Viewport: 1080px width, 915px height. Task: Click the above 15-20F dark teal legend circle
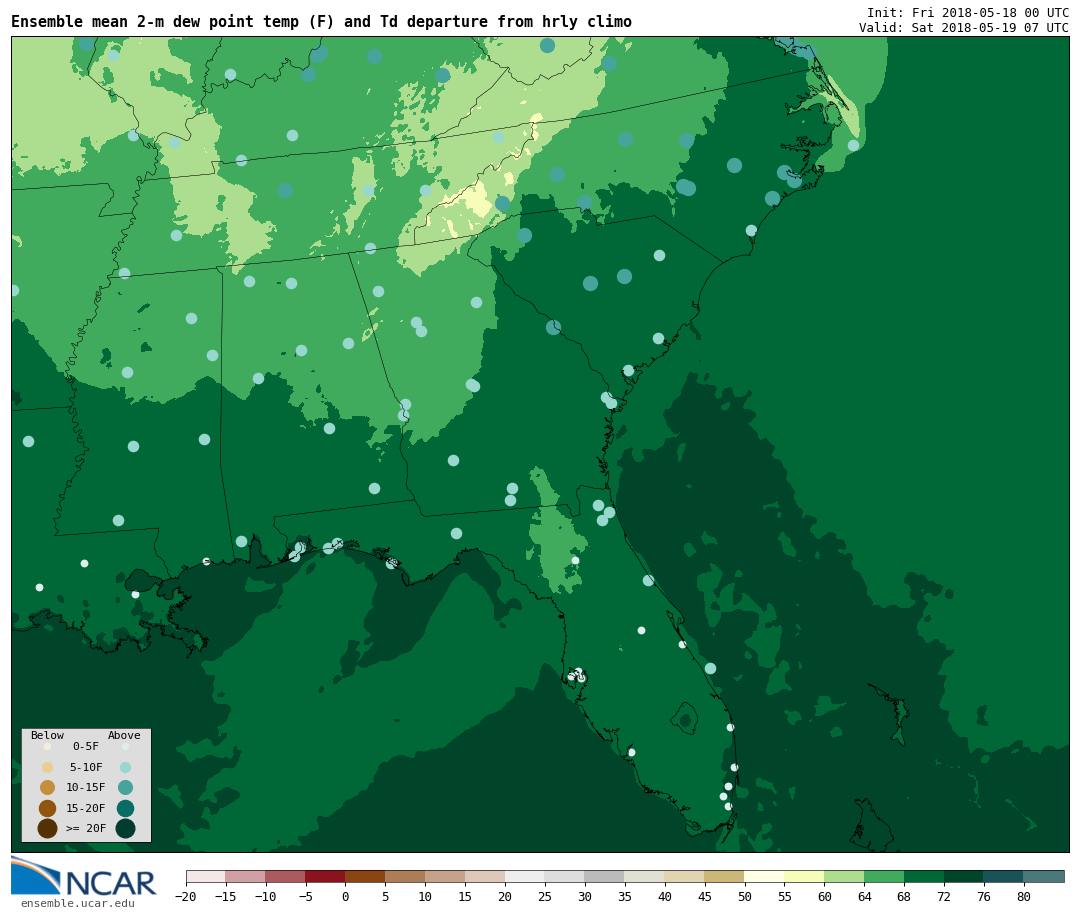tap(125, 808)
